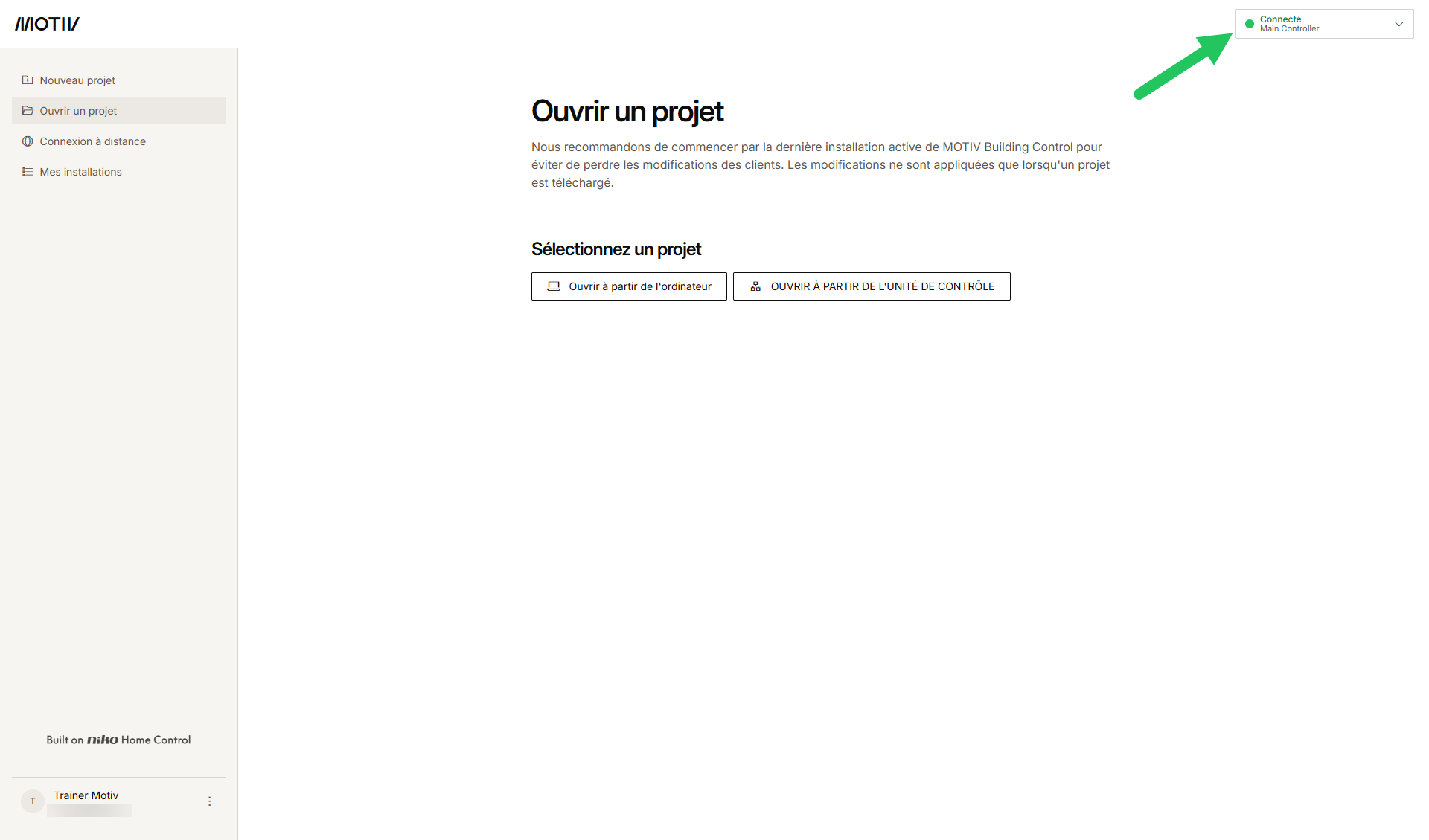Click Built on Niko Home Control text
The width and height of the screenshot is (1429, 840).
coord(118,740)
